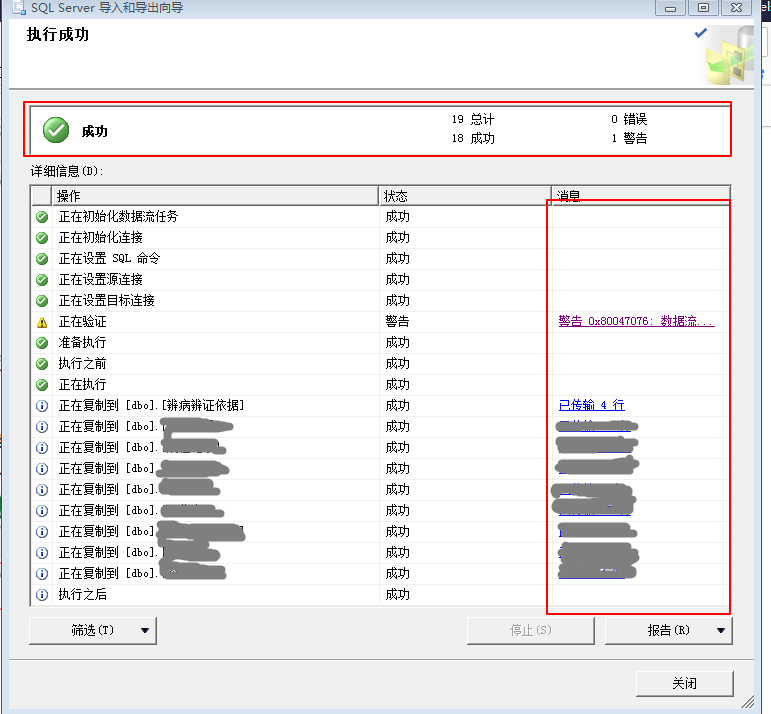
Task: Click the success icon on 正在初始化数据流任务 row
Action: [42, 217]
